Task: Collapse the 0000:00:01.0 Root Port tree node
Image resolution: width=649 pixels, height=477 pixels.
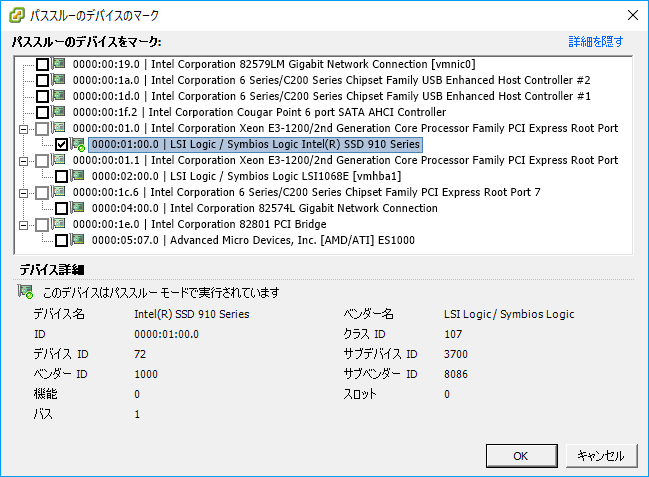Action: (x=24, y=129)
